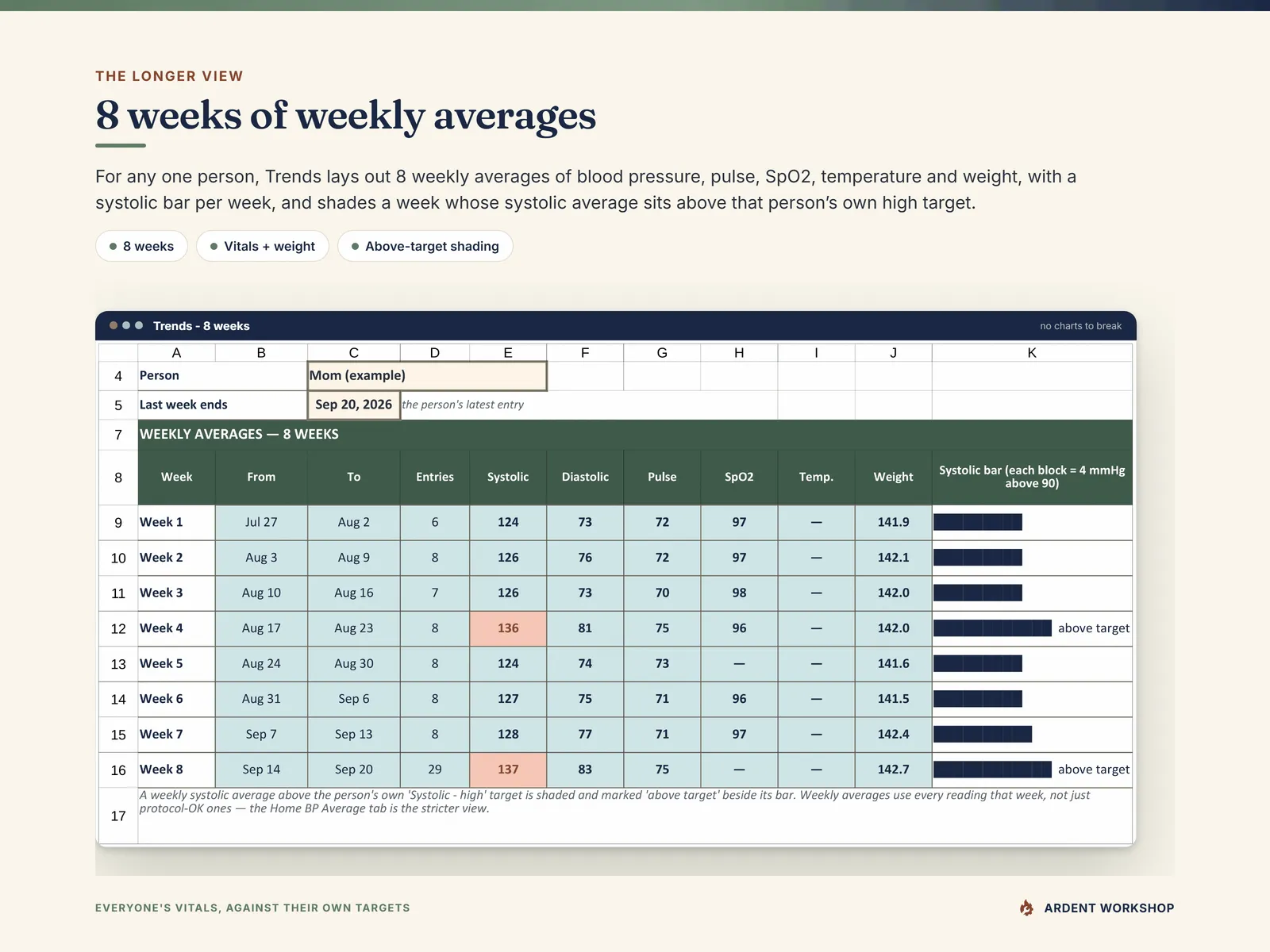This screenshot has height=952, width=1270.
Task: Click the Week 8 'above target' label
Action: [x=1093, y=770]
